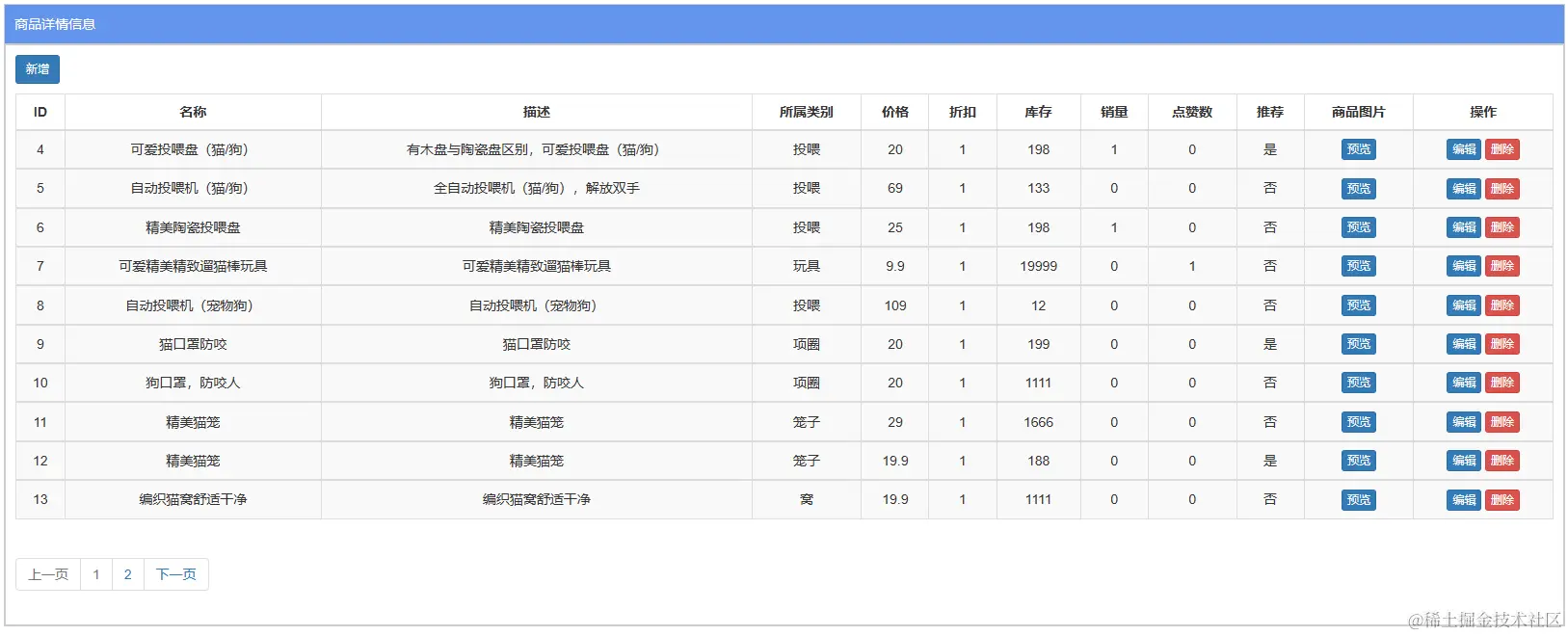Preview image for product ID 11
Screen dimensions: 1568x636
pos(1358,422)
